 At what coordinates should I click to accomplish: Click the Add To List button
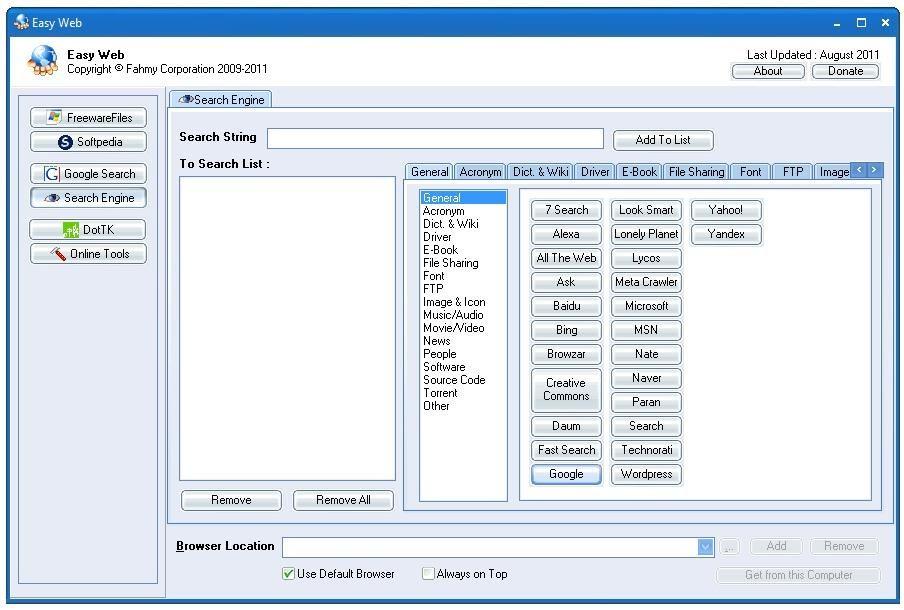663,140
